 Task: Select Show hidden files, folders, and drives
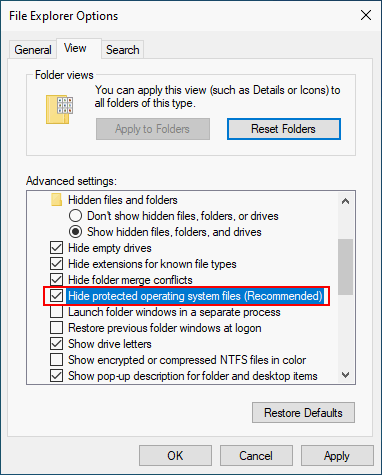pyautogui.click(x=76, y=232)
